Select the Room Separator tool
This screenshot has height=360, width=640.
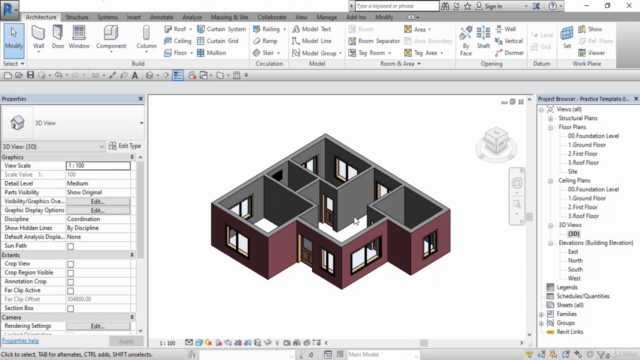coord(374,41)
